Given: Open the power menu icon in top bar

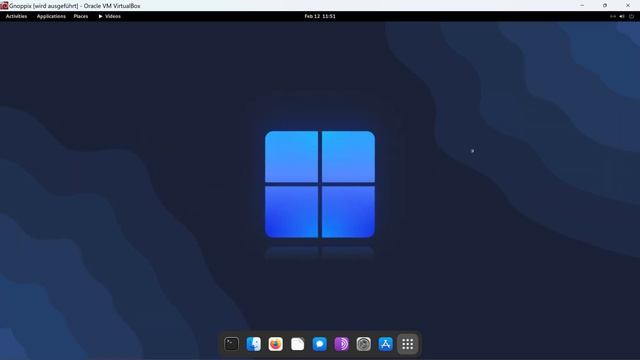Looking at the screenshot, I should tap(631, 16).
